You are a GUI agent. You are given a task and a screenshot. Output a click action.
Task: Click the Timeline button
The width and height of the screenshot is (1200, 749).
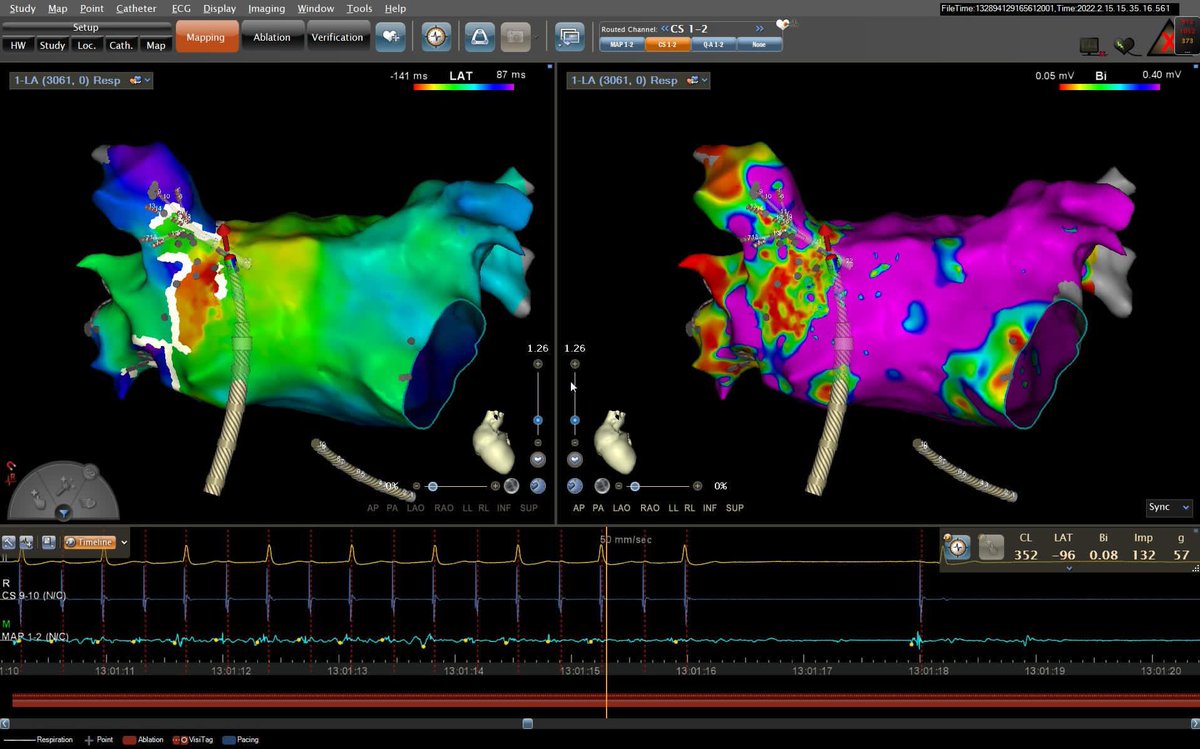[90, 542]
